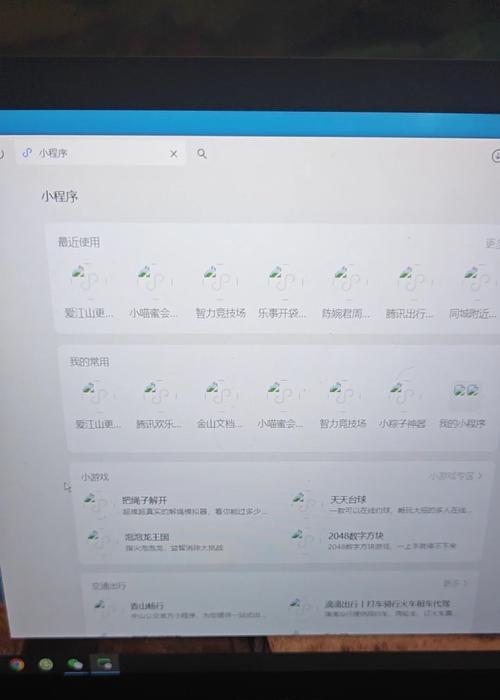Open the first mini program under 交通出行
500x700 pixels.
tap(179, 609)
